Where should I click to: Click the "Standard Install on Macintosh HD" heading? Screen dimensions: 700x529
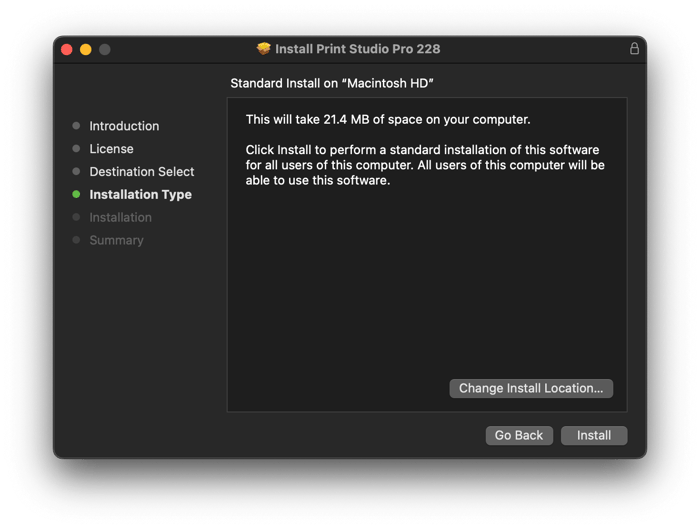332,83
